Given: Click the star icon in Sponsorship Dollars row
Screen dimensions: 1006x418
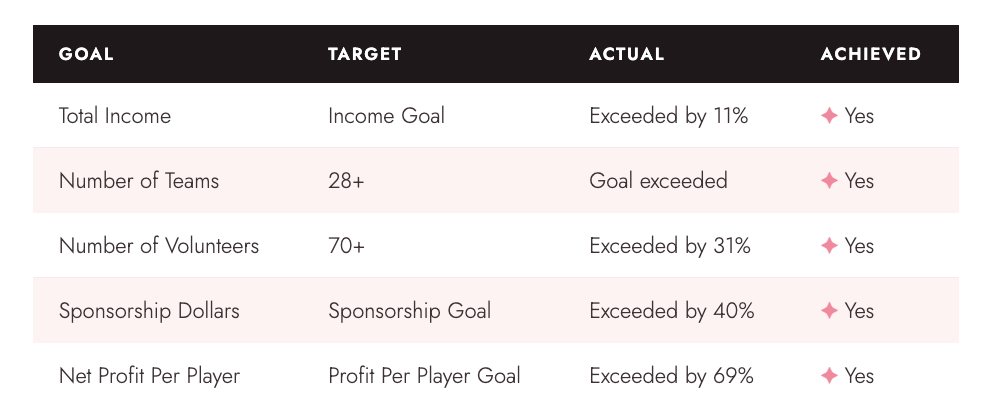Looking at the screenshot, I should (x=829, y=311).
